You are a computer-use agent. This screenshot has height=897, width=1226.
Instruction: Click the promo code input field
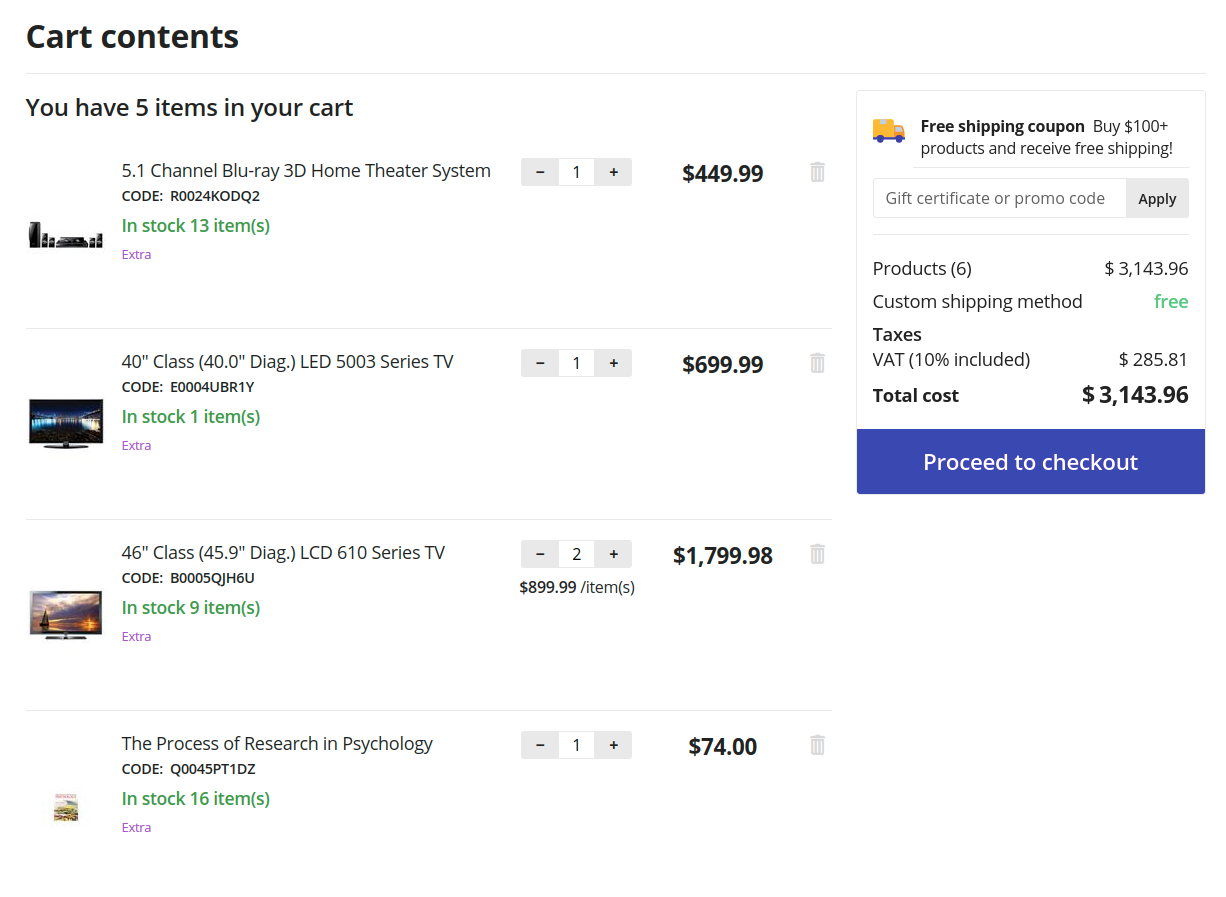[x=999, y=198]
